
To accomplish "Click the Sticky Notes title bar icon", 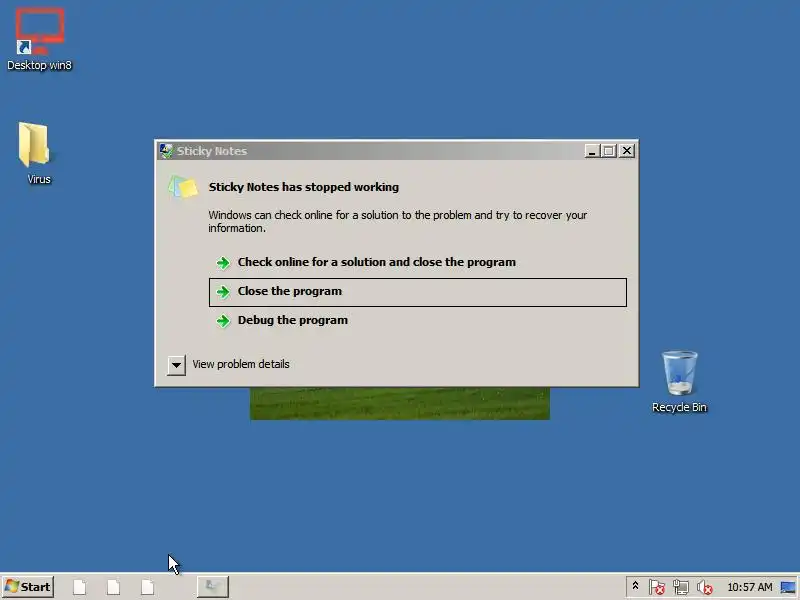I will pyautogui.click(x=166, y=151).
